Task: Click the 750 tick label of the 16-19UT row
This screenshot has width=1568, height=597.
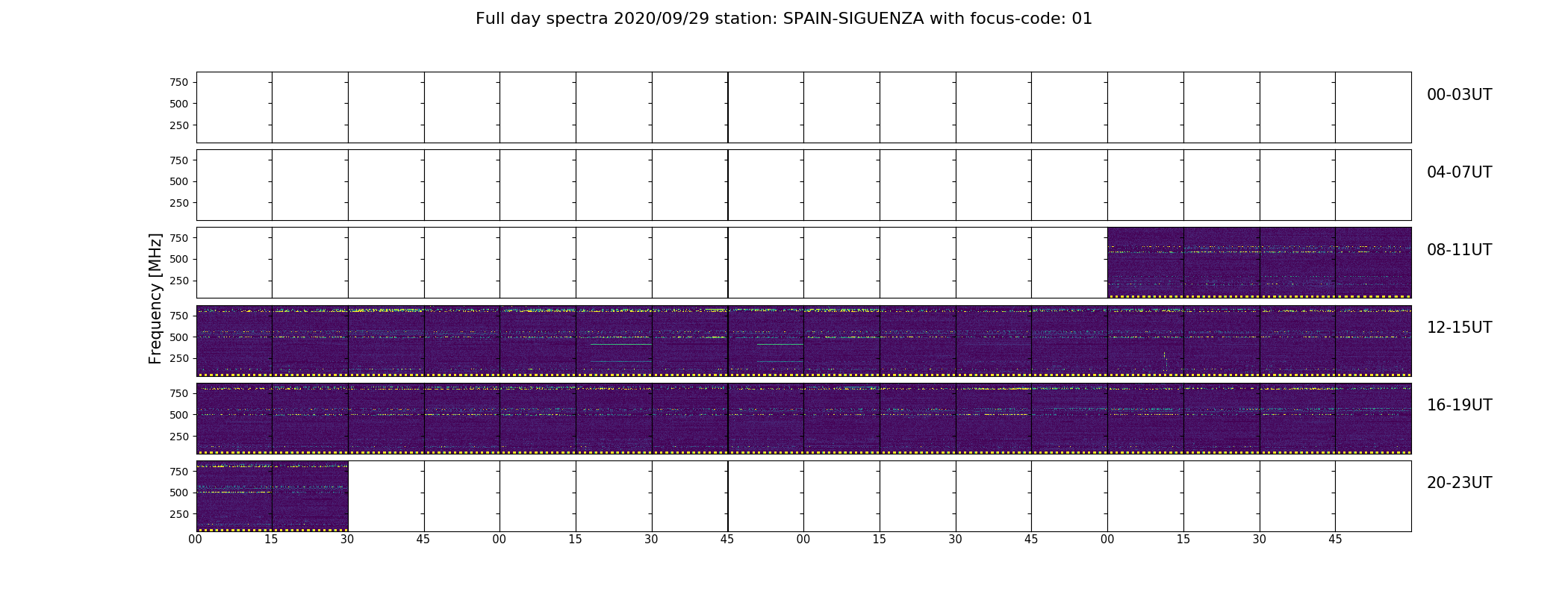Action: pyautogui.click(x=179, y=393)
